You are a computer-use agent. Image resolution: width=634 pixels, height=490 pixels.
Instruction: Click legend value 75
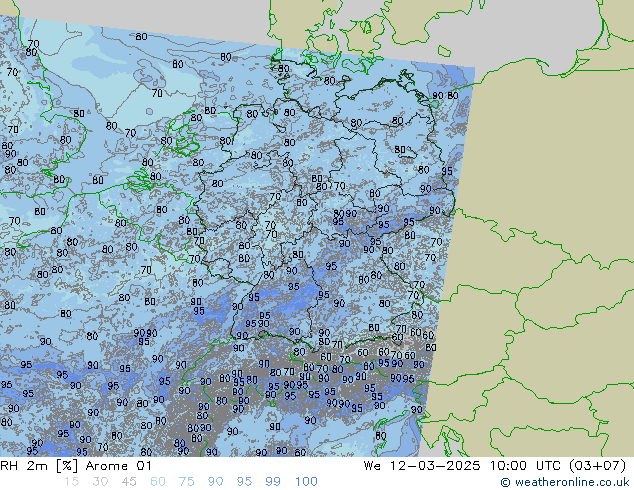(186, 482)
